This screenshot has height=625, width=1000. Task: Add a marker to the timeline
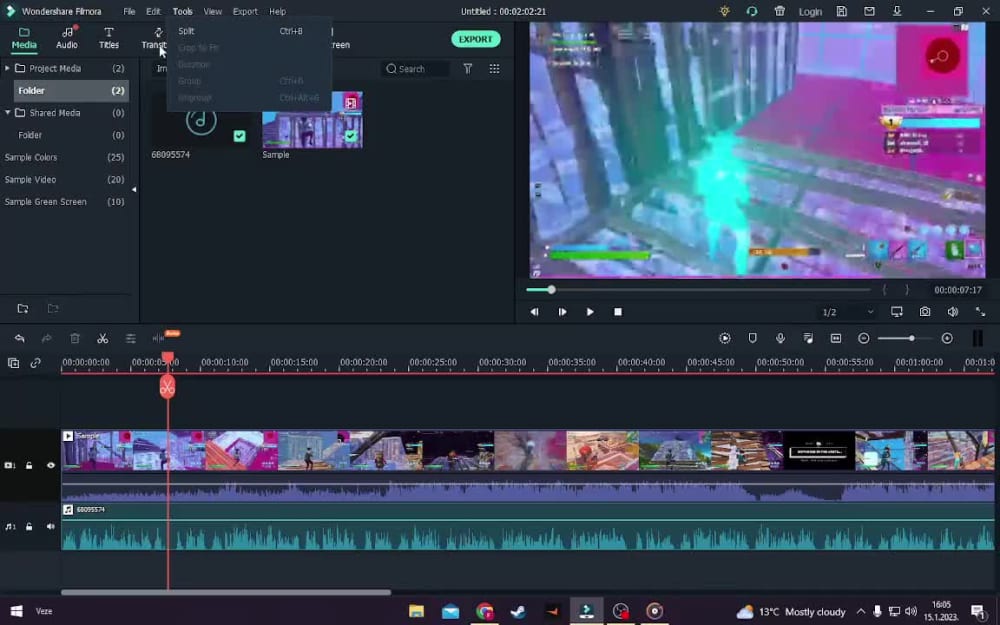pyautogui.click(x=752, y=338)
